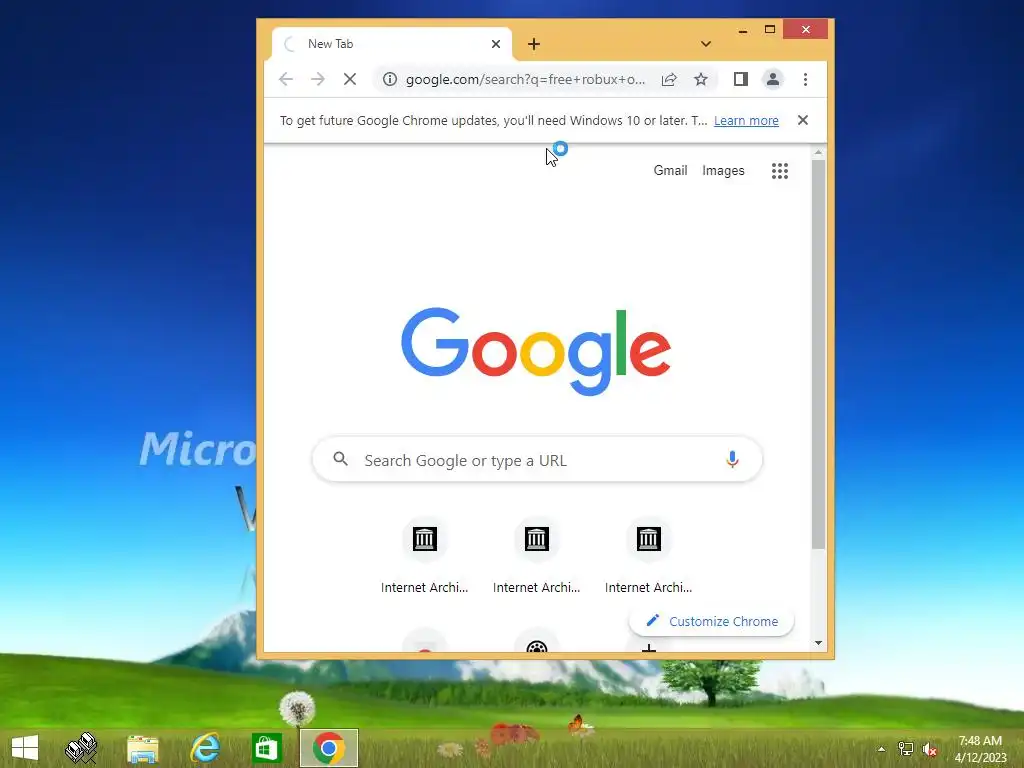The height and width of the screenshot is (768, 1024).
Task: View site information icon in address bar
Action: (390, 80)
